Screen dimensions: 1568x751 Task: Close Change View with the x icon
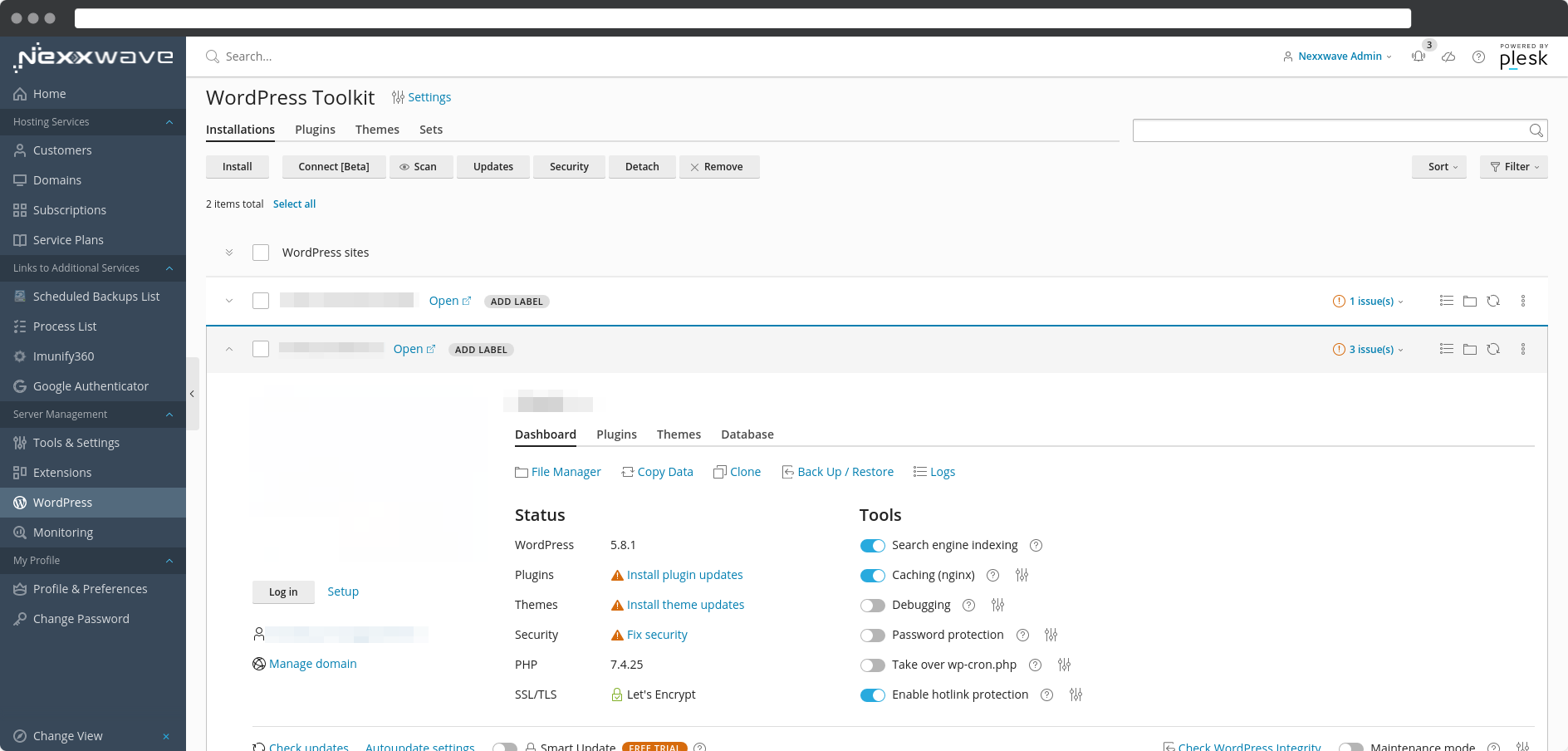coord(166,736)
